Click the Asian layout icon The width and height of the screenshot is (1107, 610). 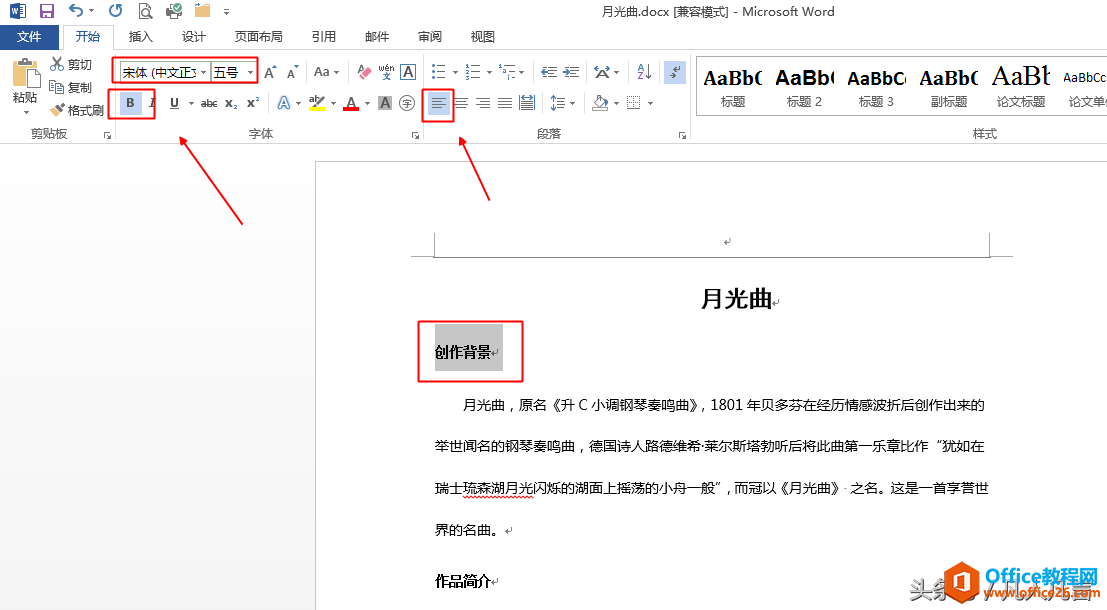pos(602,72)
